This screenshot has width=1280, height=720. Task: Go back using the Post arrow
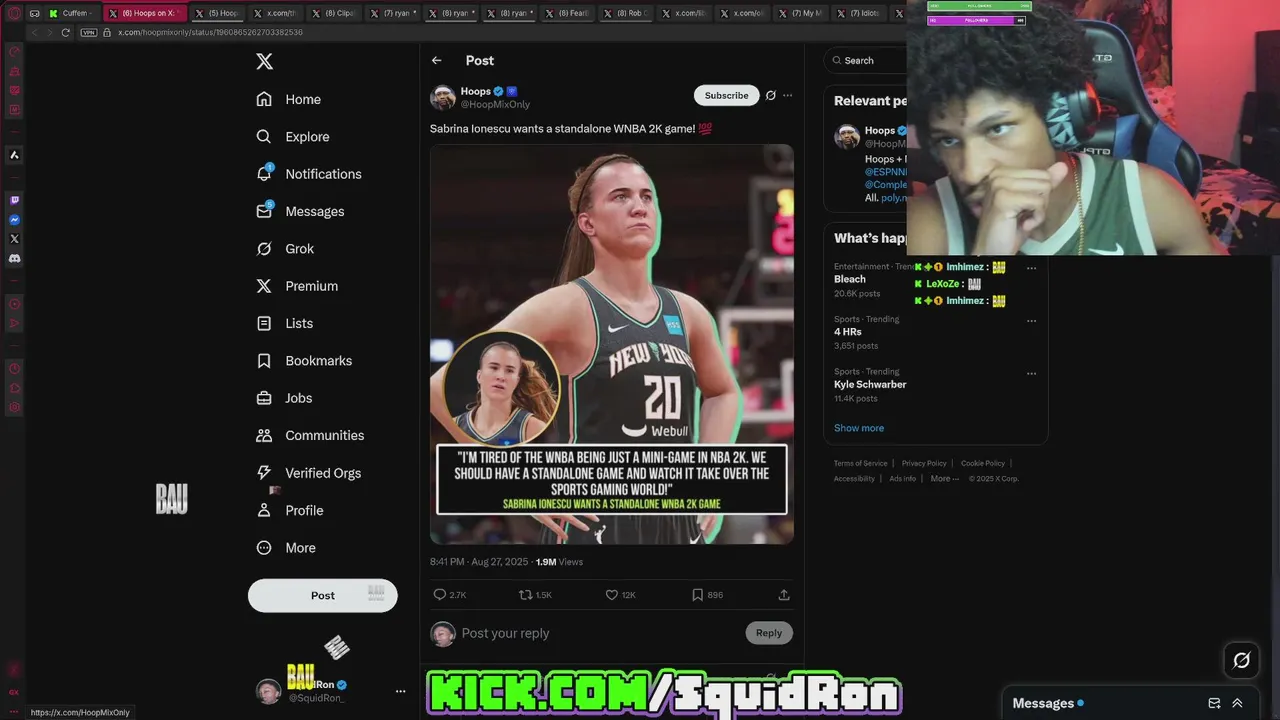[x=437, y=60]
